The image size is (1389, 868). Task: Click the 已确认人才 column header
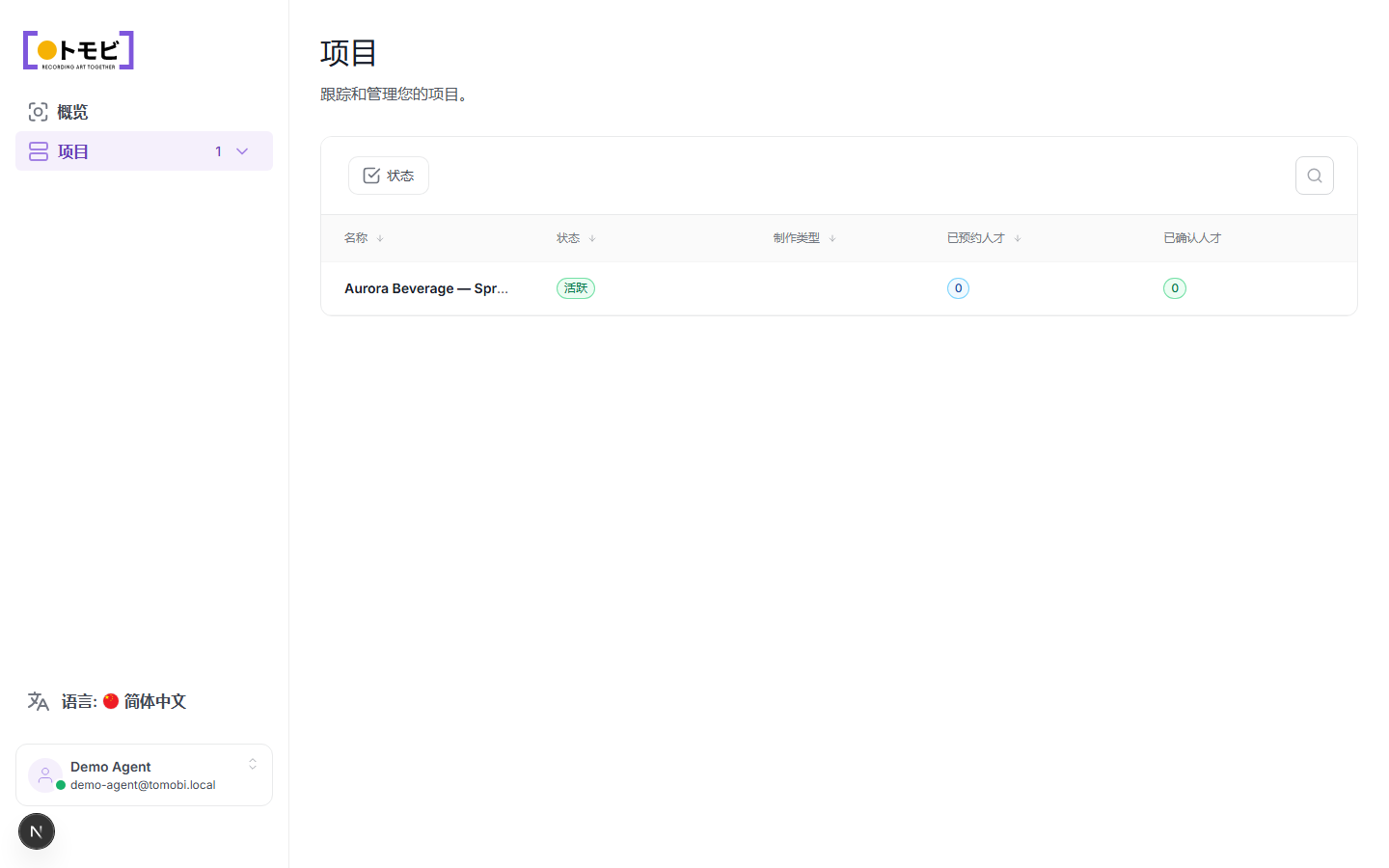point(1192,238)
